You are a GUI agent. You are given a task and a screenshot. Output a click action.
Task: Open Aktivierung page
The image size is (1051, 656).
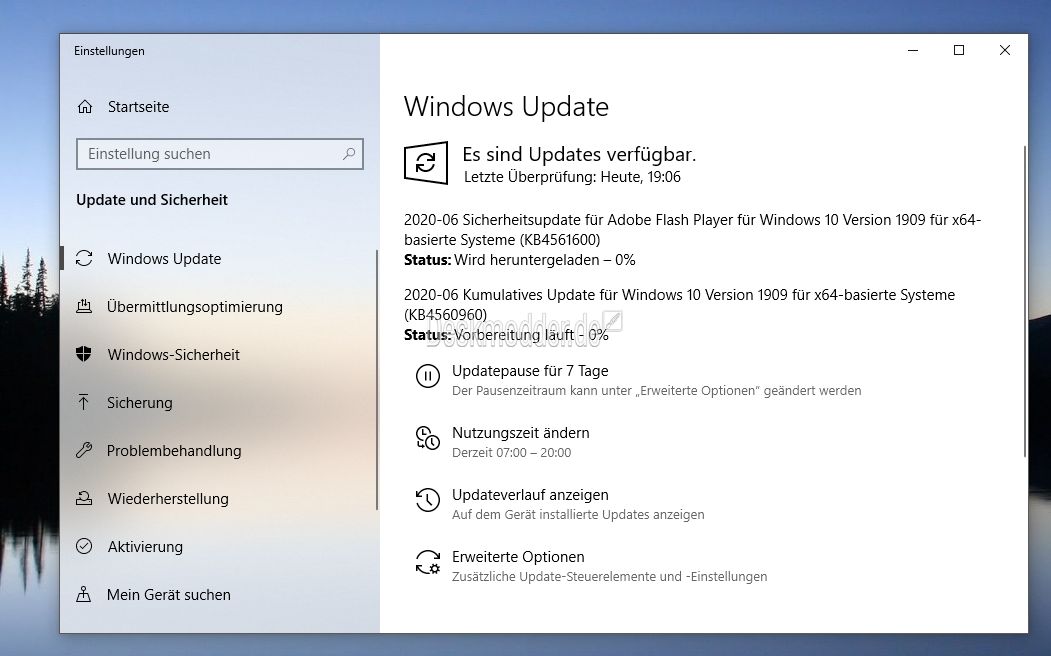(145, 547)
